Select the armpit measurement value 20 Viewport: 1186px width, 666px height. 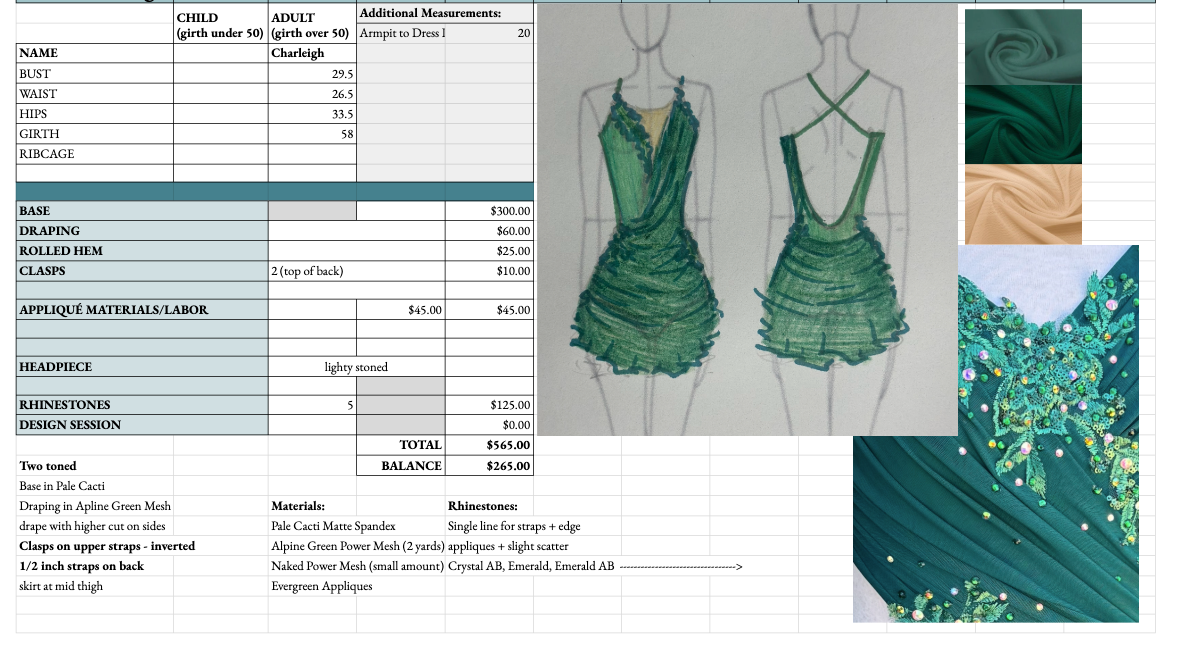click(489, 33)
